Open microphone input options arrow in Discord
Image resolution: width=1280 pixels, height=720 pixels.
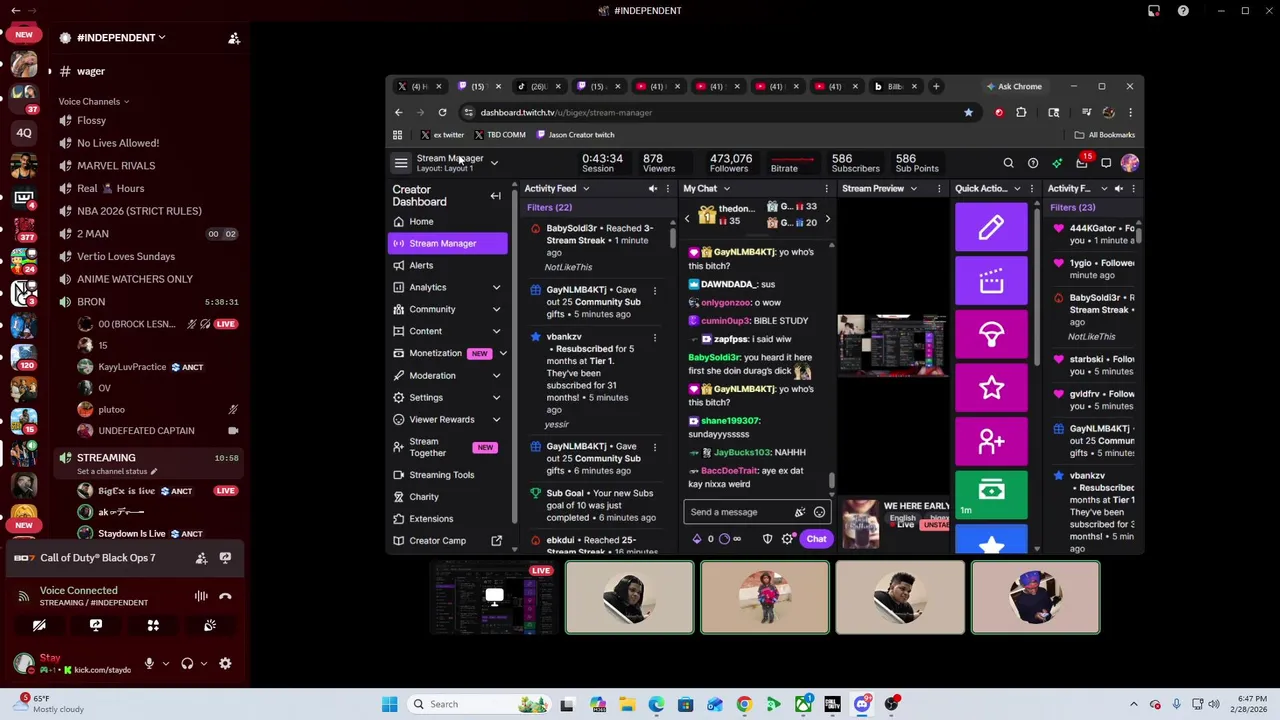pos(166,663)
